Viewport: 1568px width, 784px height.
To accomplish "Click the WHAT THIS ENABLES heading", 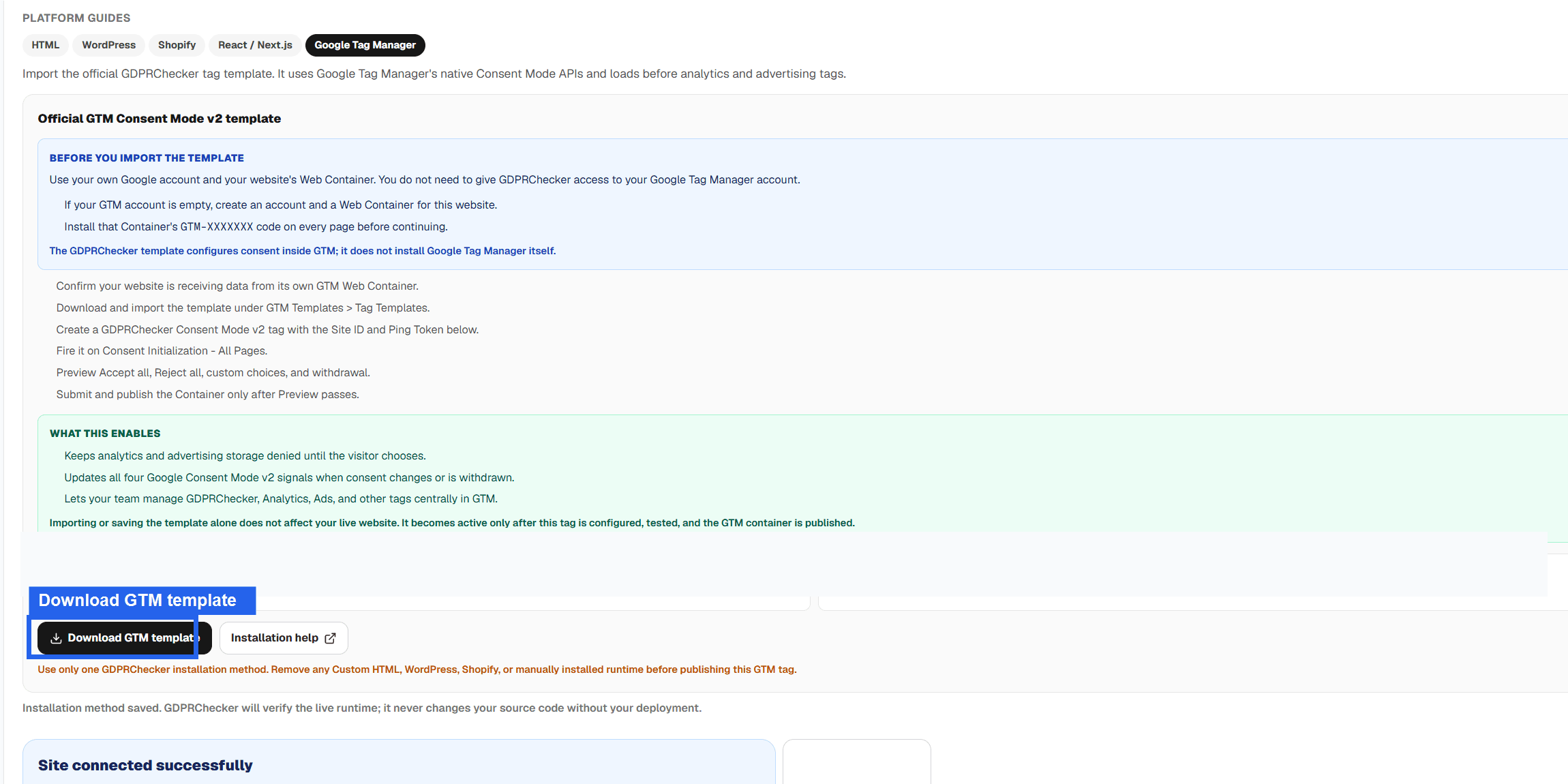I will 105,434.
